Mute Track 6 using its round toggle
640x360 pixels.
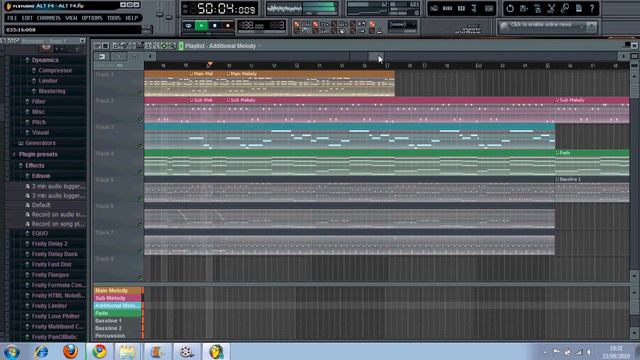pos(140,224)
